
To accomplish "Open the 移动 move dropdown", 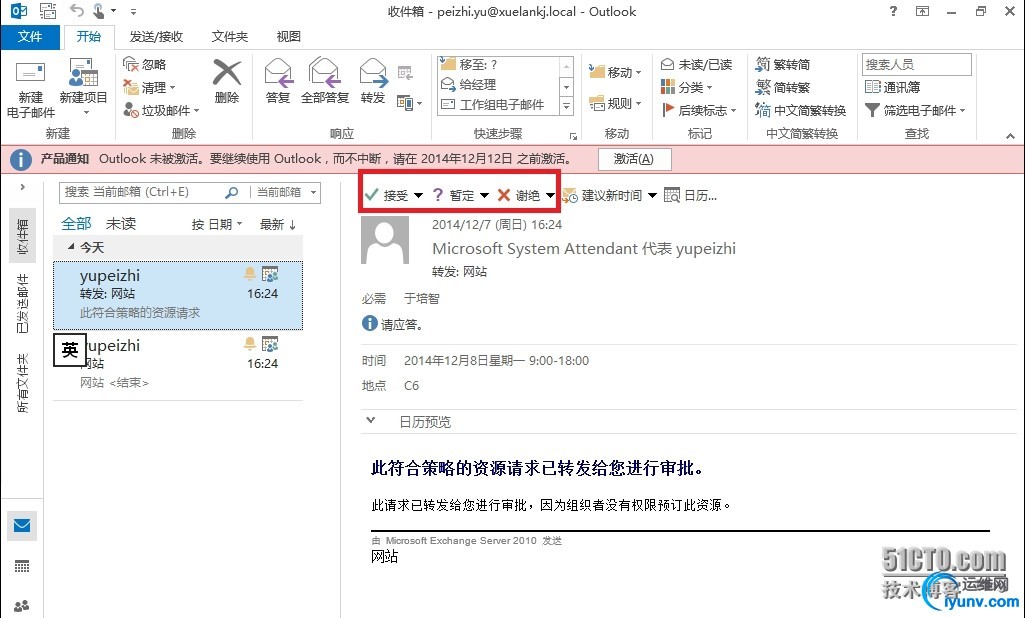I will coord(614,72).
